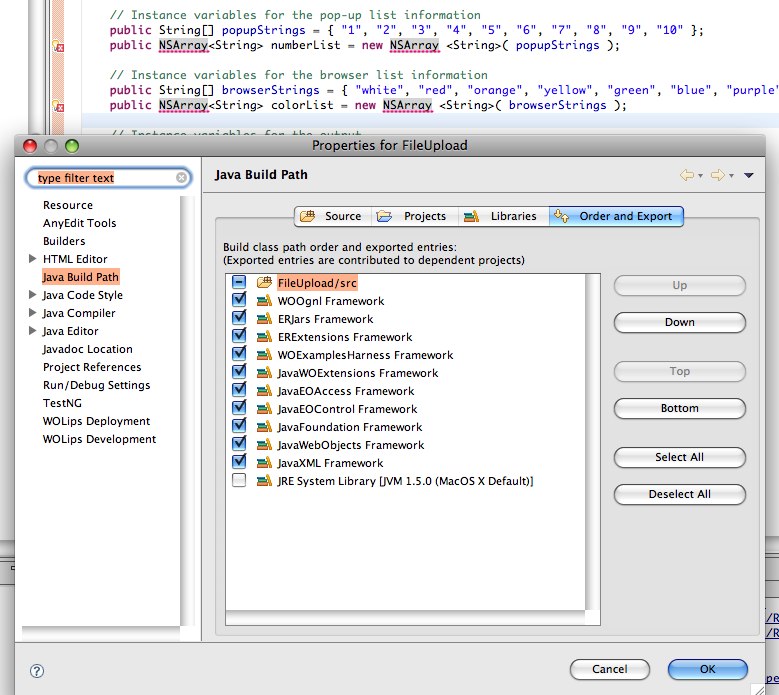Open the Builders properties page

64,240
